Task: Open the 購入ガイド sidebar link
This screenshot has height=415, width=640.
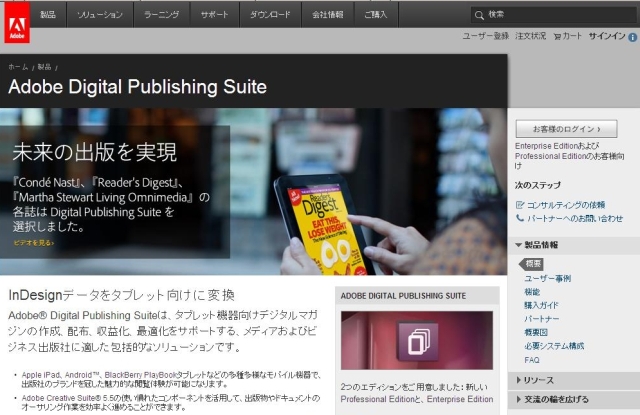Action: (541, 305)
